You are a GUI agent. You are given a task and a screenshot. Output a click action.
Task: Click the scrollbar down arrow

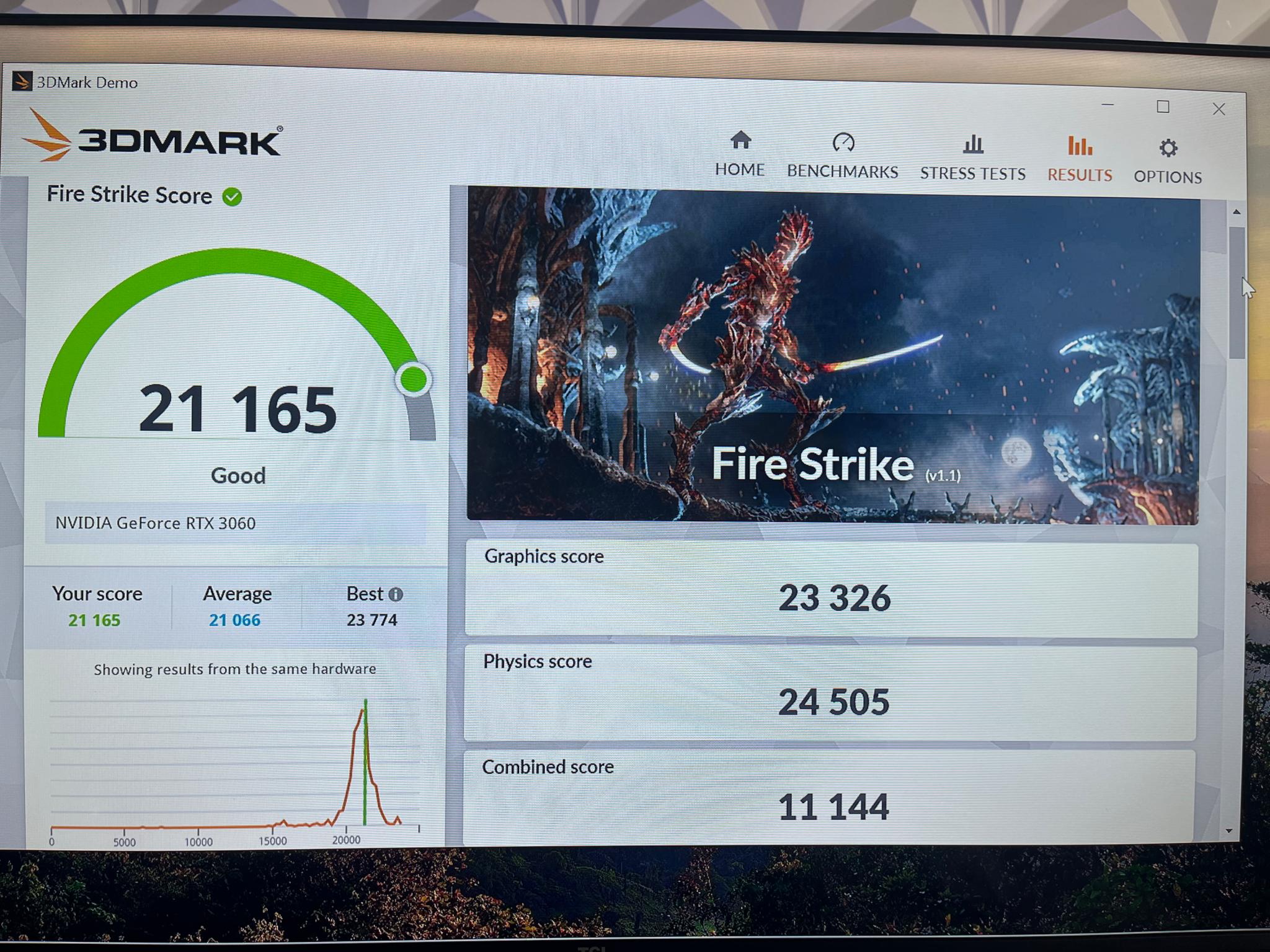(1229, 831)
